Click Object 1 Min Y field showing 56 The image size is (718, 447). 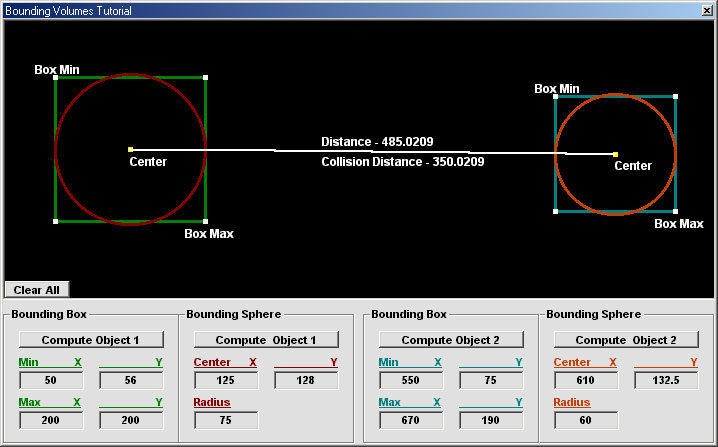click(130, 380)
